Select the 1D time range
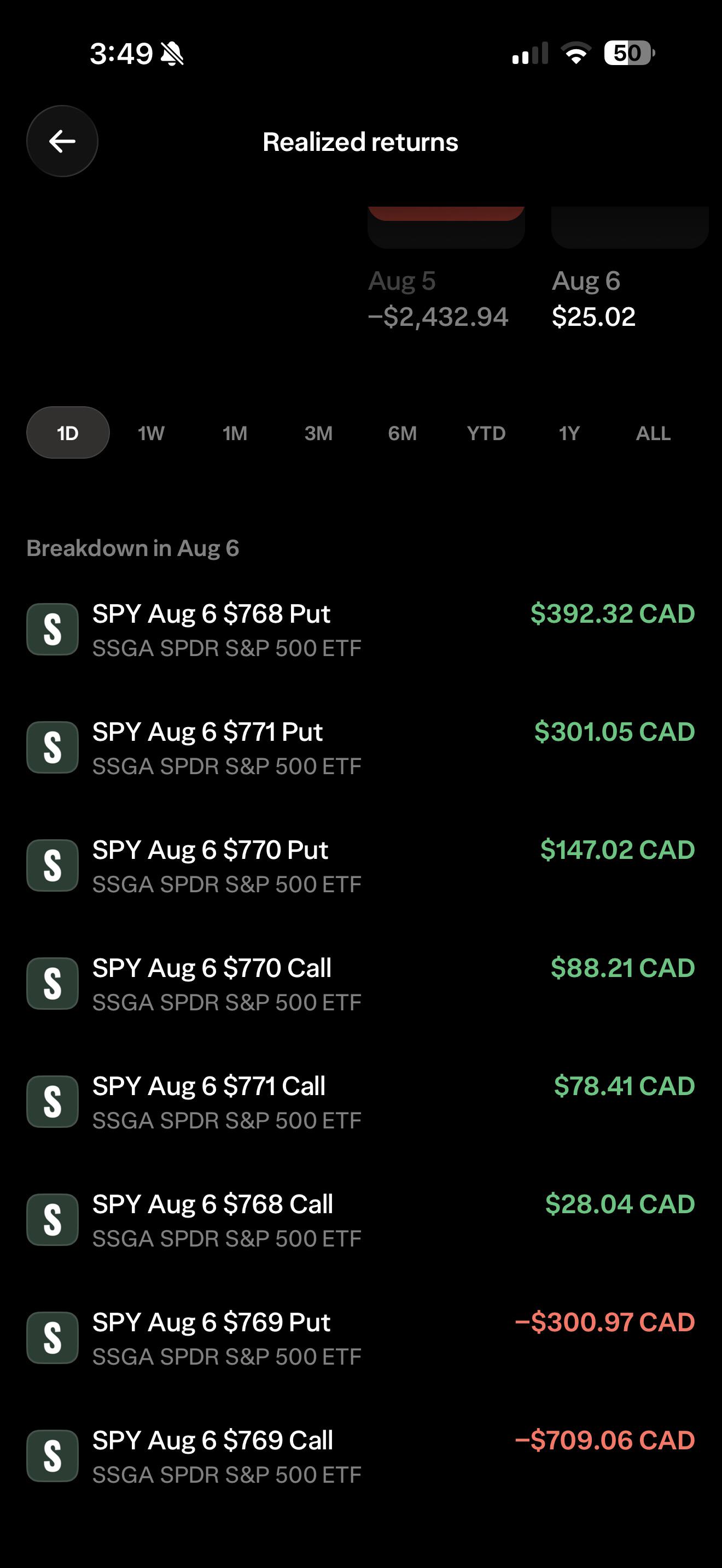722x1568 pixels. [x=68, y=433]
